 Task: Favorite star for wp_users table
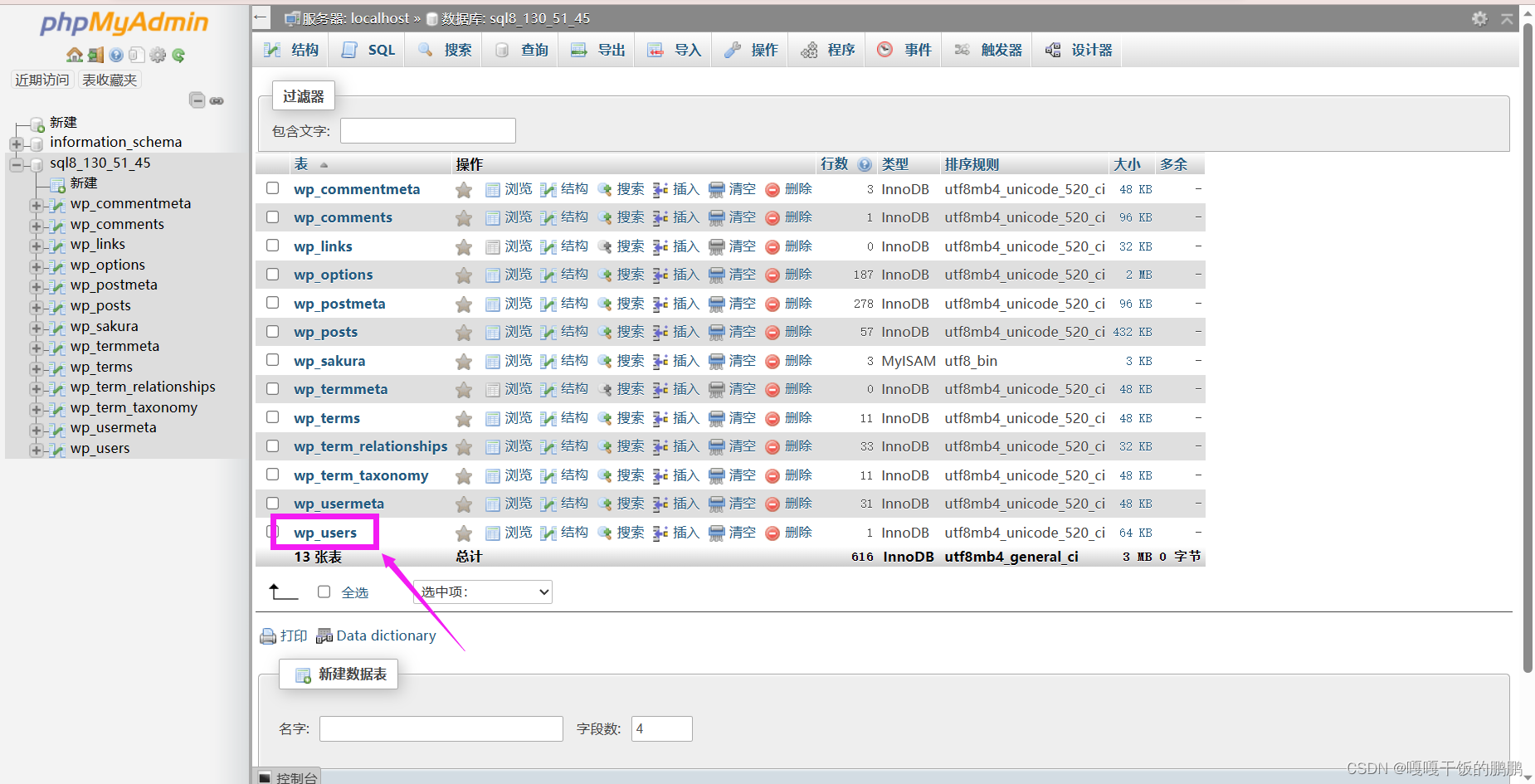click(x=464, y=533)
